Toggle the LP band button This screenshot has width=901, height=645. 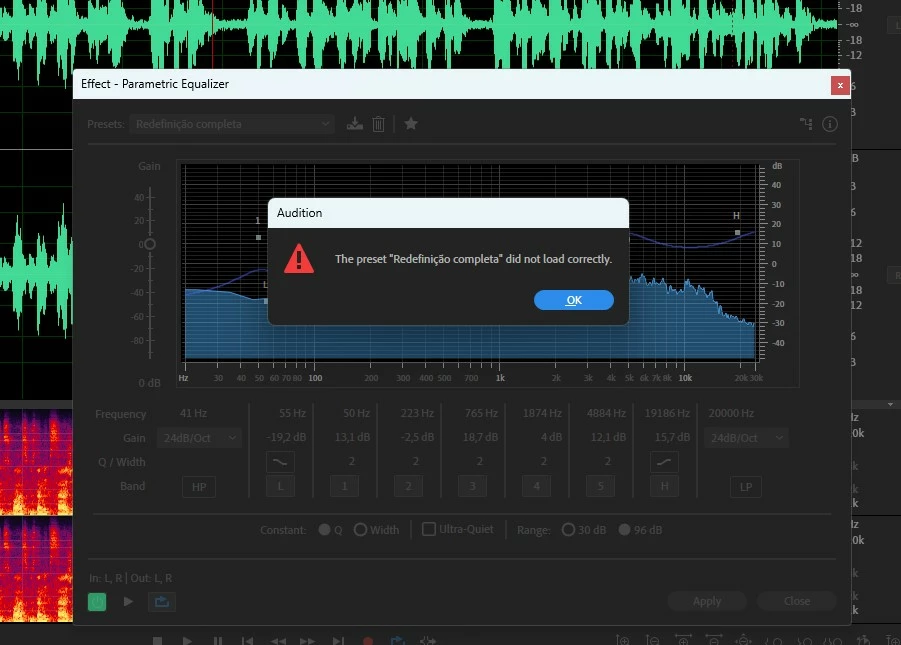click(746, 487)
